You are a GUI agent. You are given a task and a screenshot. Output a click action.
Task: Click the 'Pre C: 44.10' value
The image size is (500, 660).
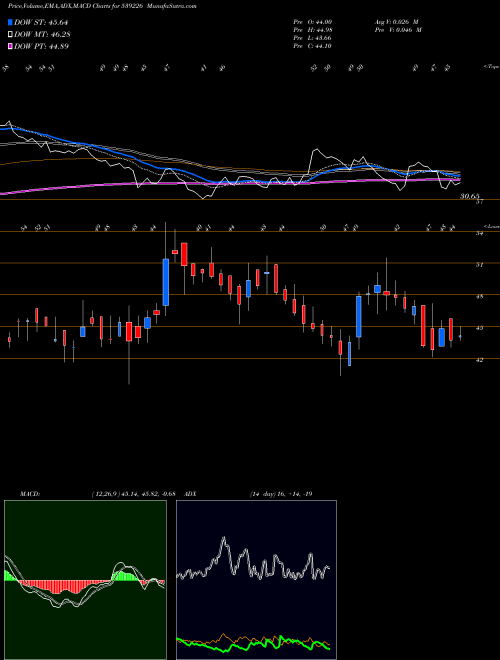pyautogui.click(x=313, y=46)
